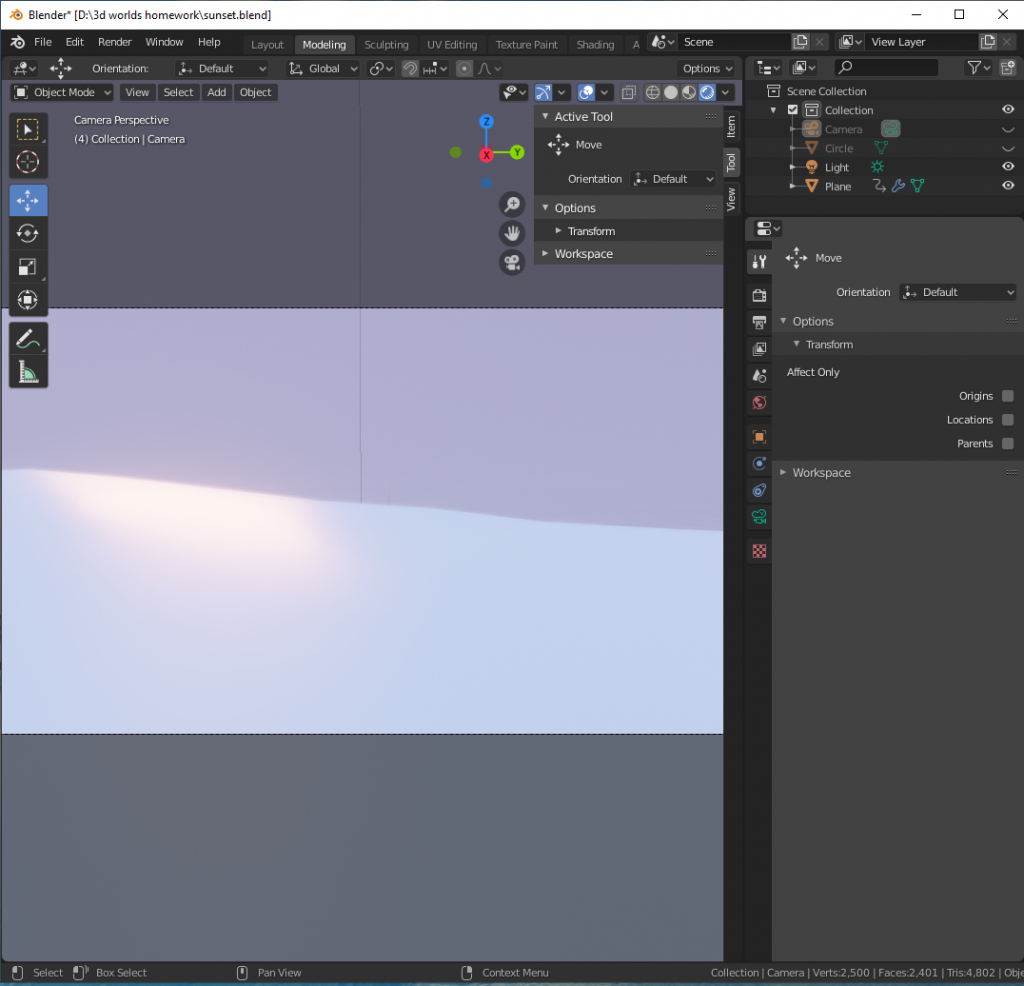Enable the Locations checkbox
This screenshot has width=1024, height=986.
(1007, 420)
